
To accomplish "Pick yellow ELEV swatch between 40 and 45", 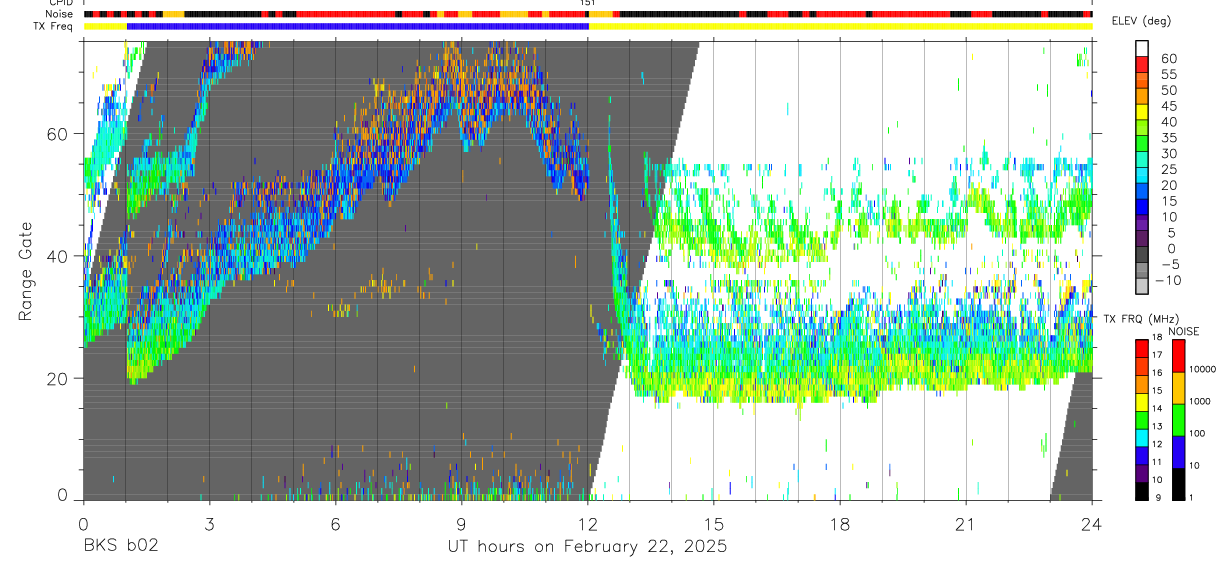I will (x=1142, y=114).
